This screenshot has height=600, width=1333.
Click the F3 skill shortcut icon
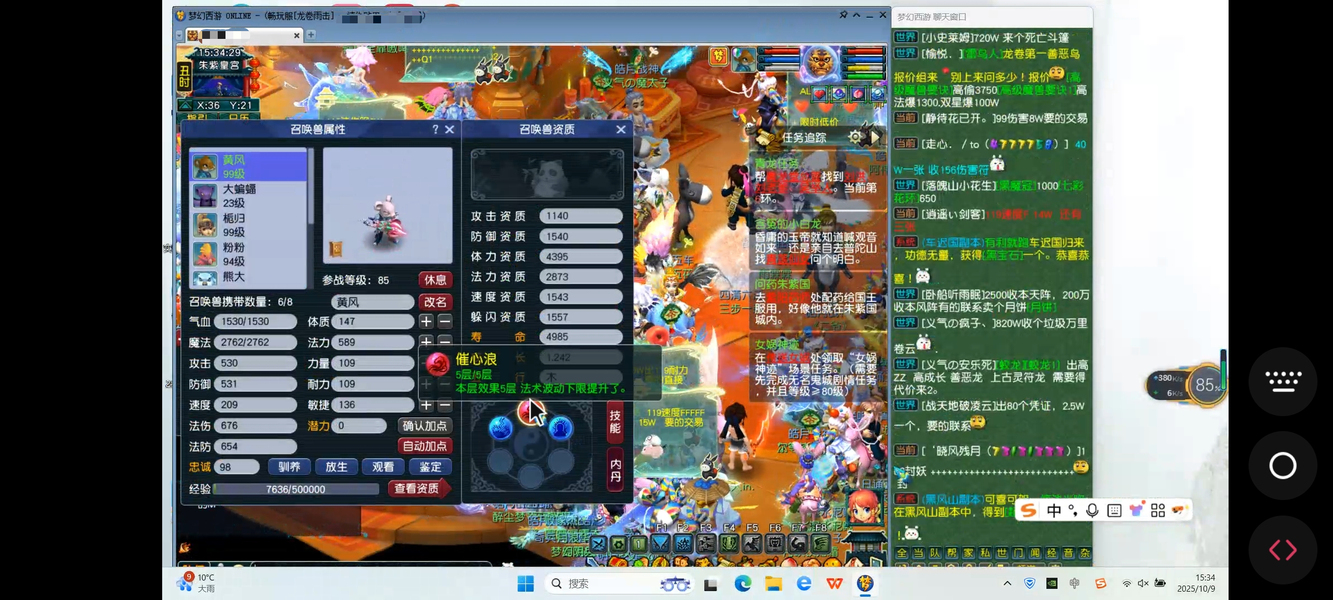tap(707, 543)
